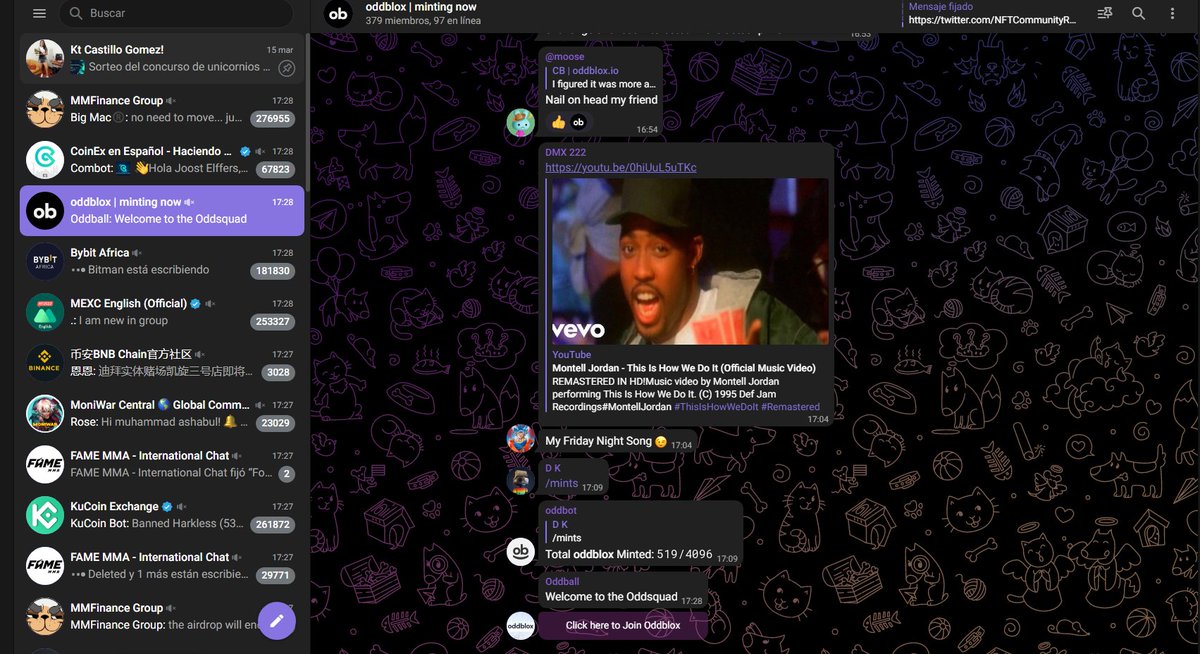The image size is (1200, 654).
Task: Click the oddblox avatar beside Oddball's message
Action: tap(520, 625)
